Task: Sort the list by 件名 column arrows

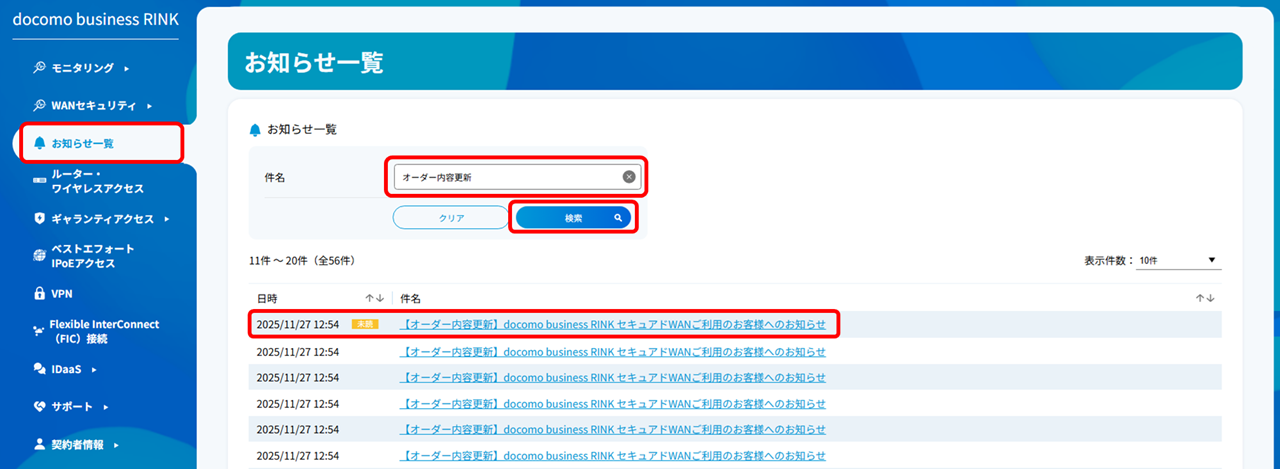Action: tap(1205, 299)
